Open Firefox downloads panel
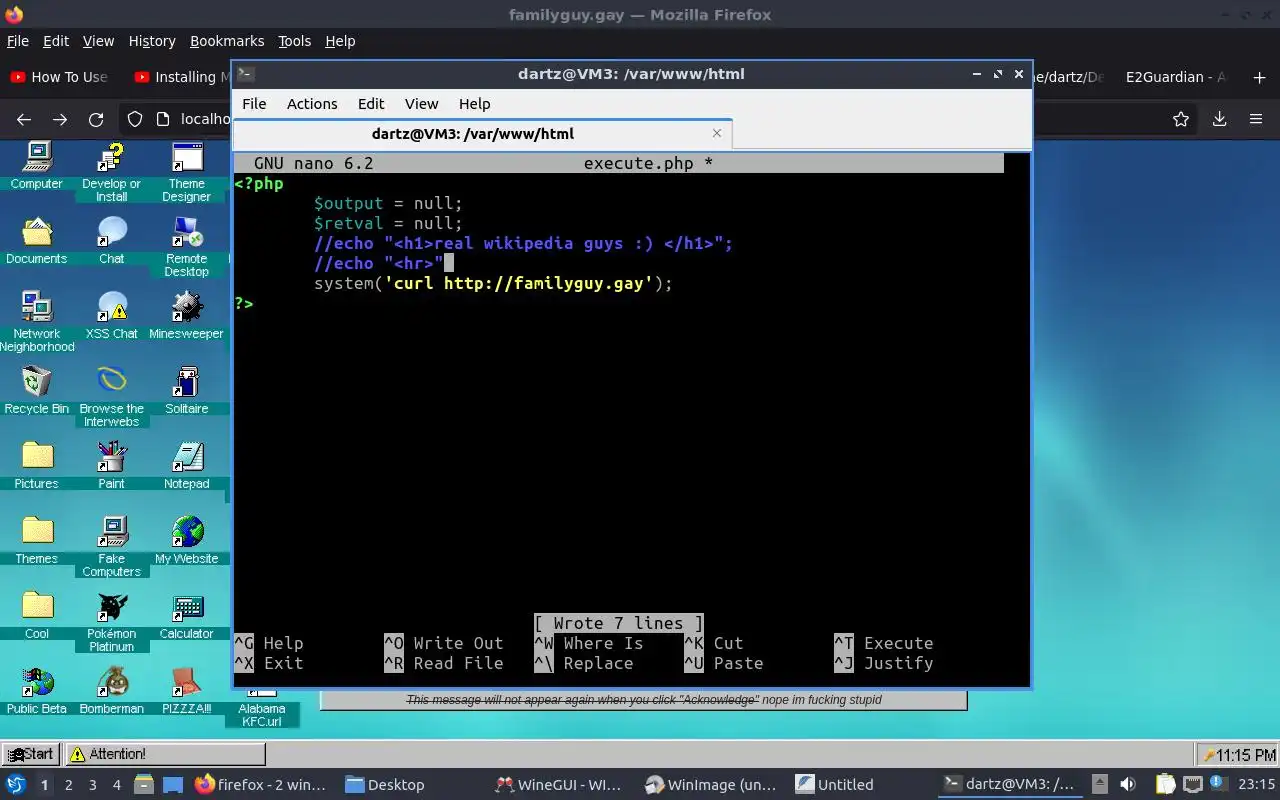This screenshot has height=800, width=1280. 1219,119
